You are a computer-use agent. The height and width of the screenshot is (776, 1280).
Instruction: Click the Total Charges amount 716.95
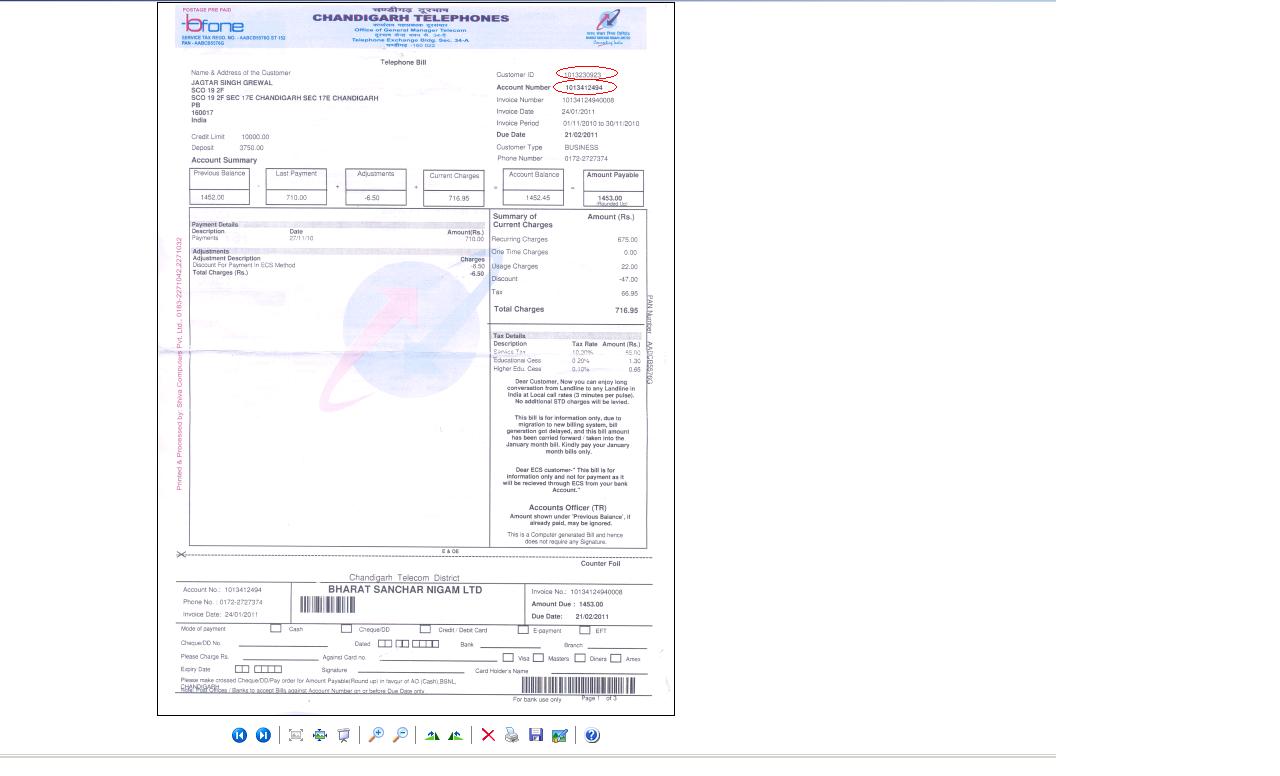point(626,310)
